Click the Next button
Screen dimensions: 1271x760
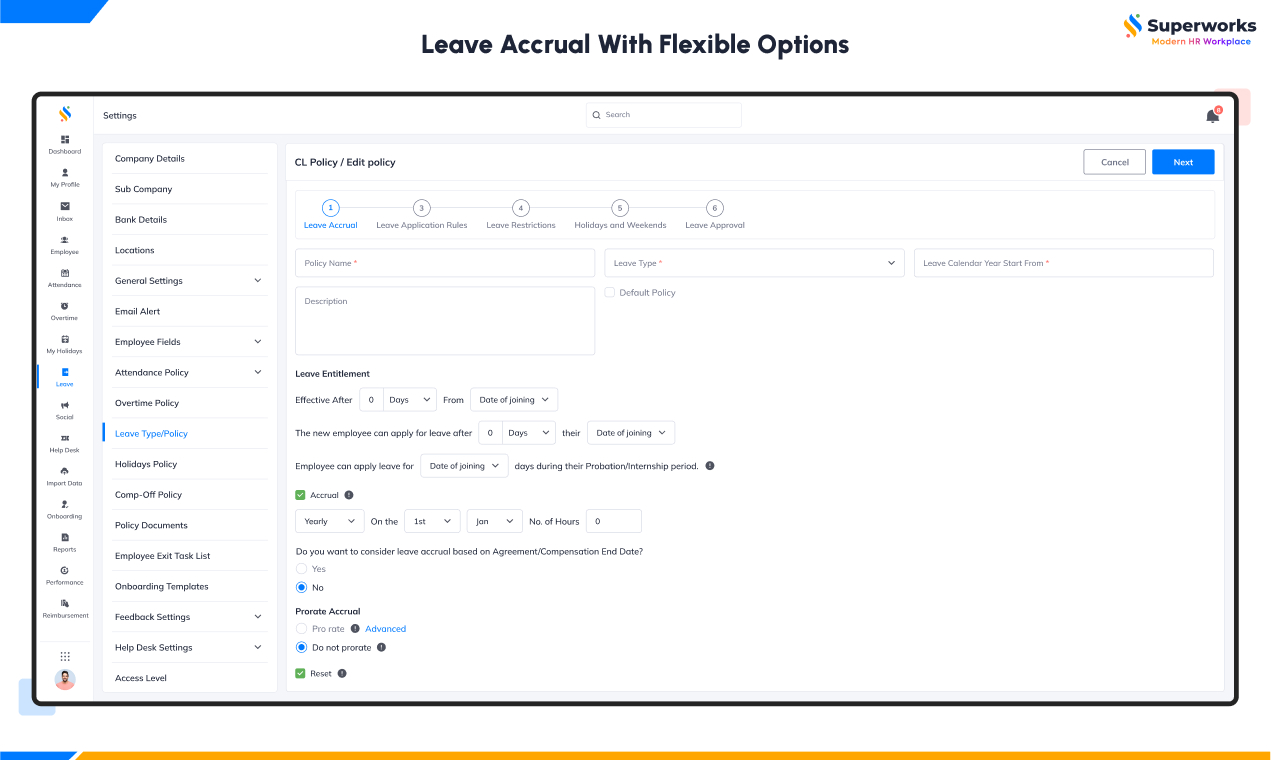click(x=1183, y=162)
